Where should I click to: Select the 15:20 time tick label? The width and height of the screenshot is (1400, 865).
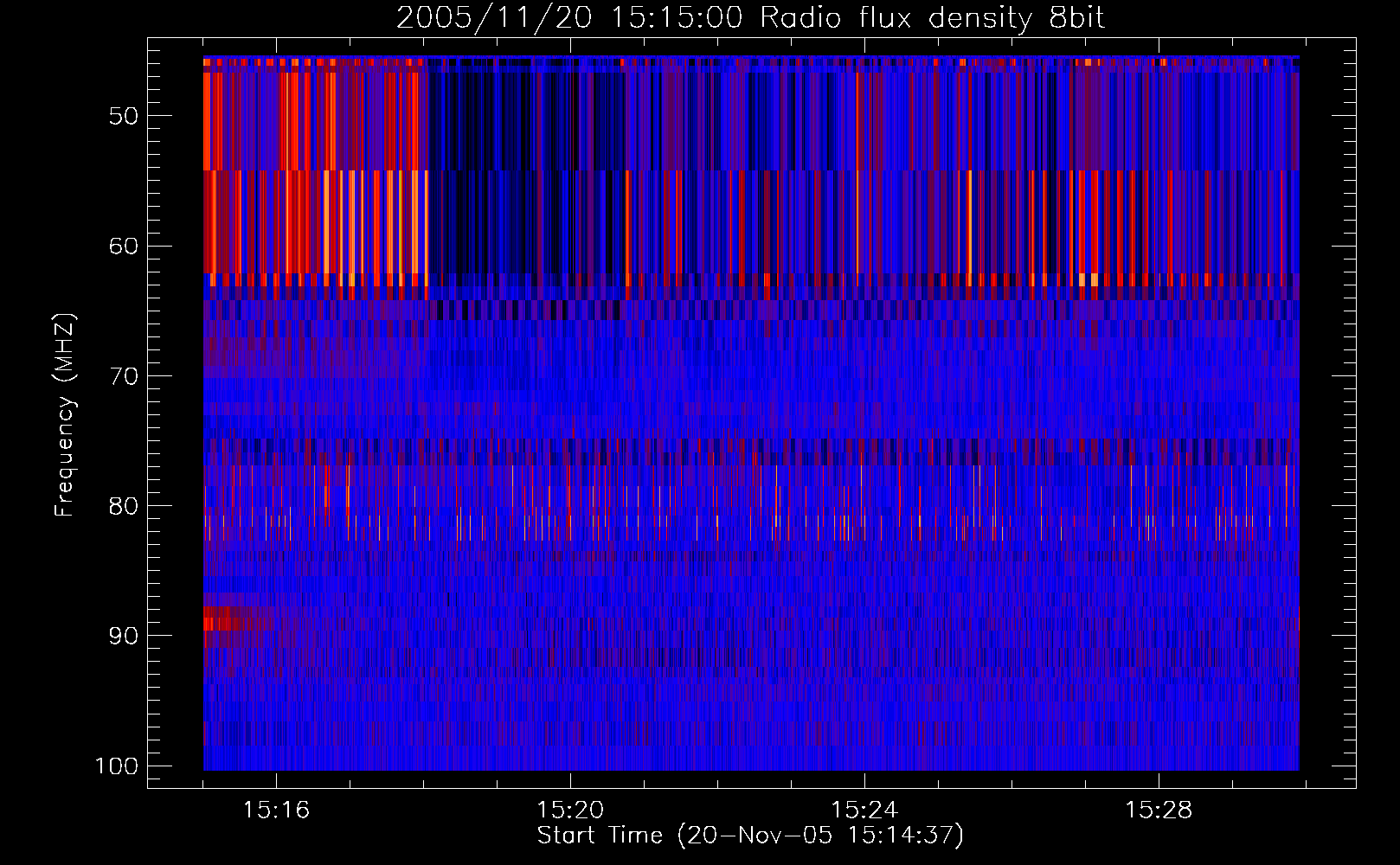pos(570,810)
